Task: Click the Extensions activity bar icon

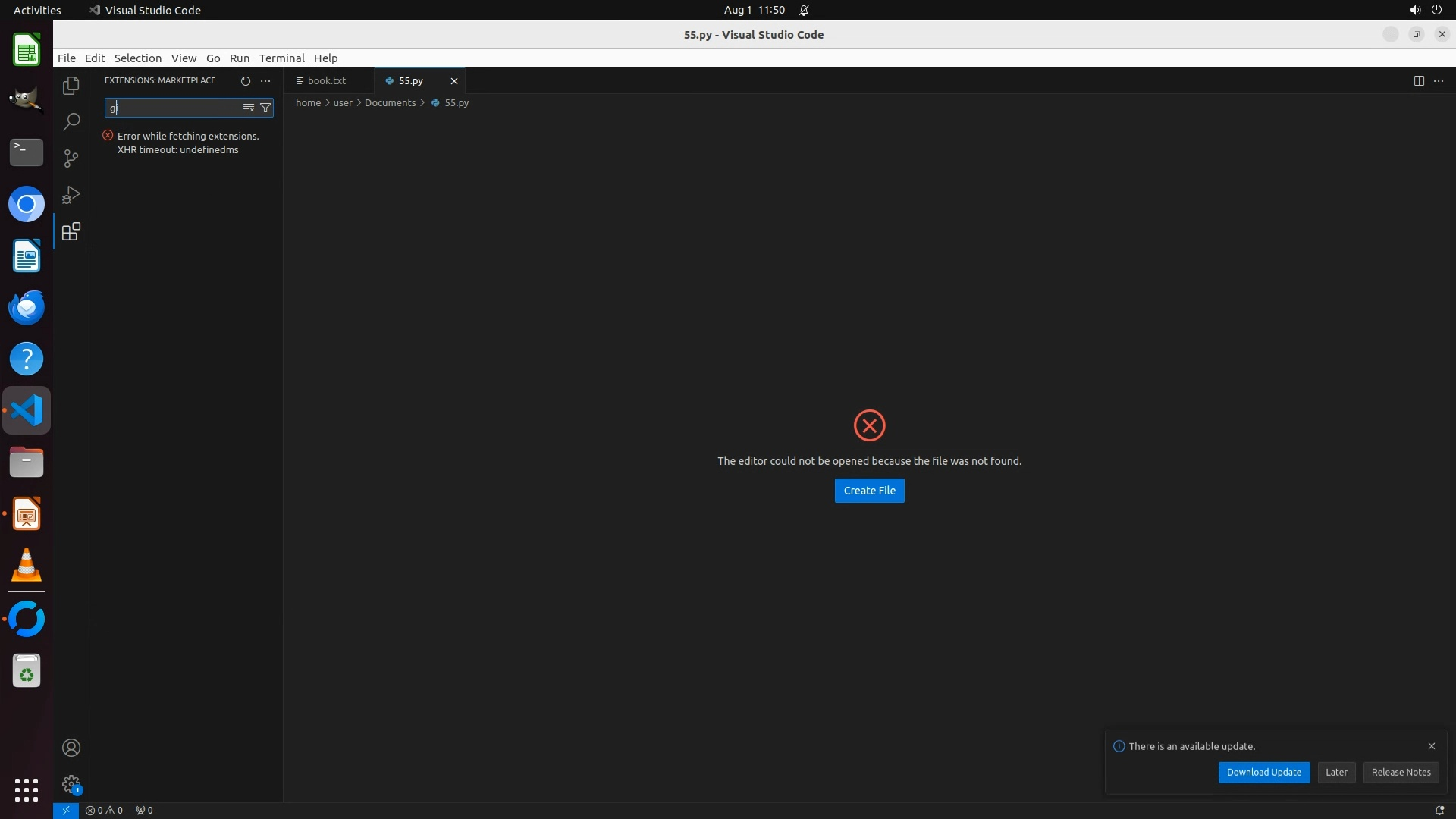Action: point(71,231)
